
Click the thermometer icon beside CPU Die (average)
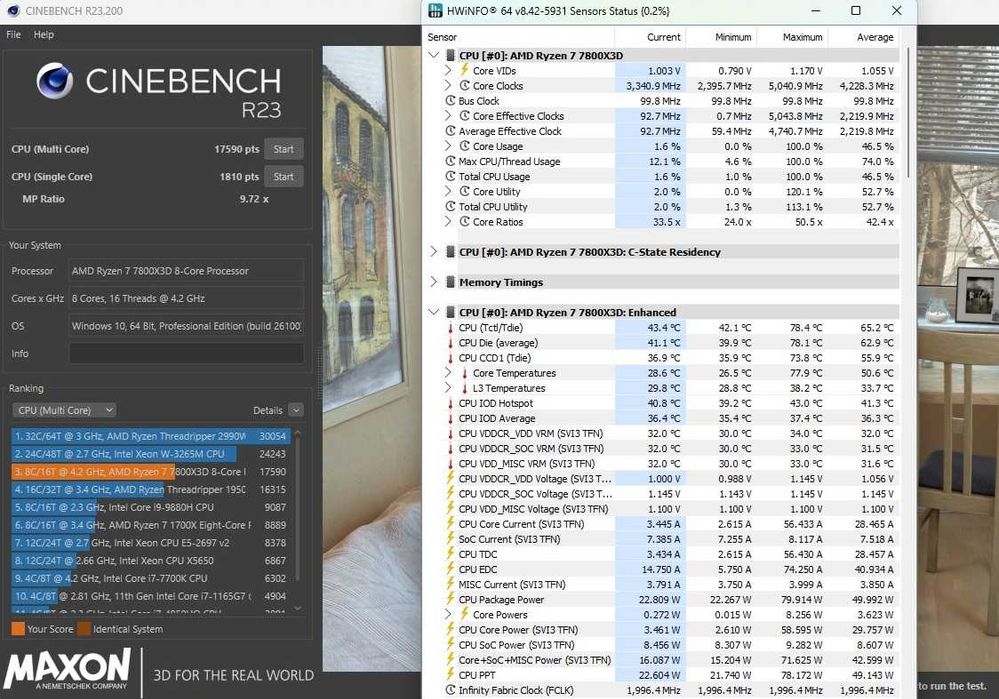450,343
